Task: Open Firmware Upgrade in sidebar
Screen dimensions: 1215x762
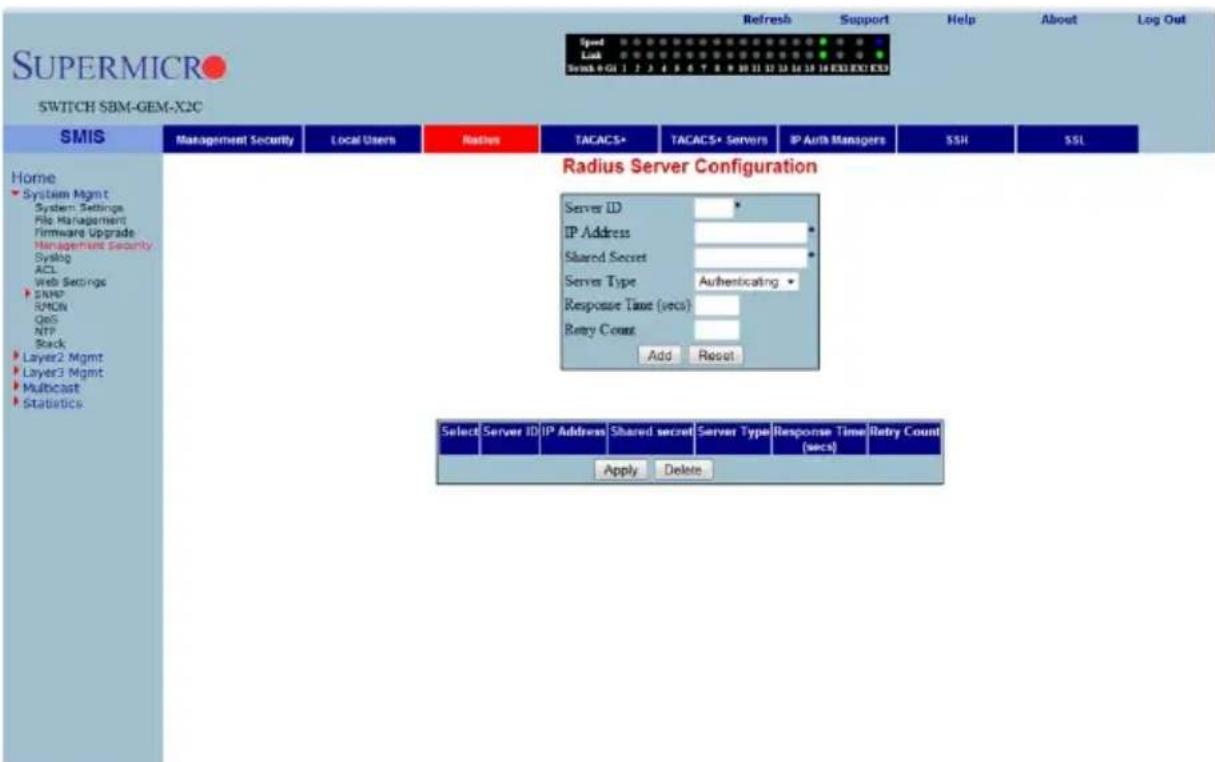Action: tap(84, 232)
